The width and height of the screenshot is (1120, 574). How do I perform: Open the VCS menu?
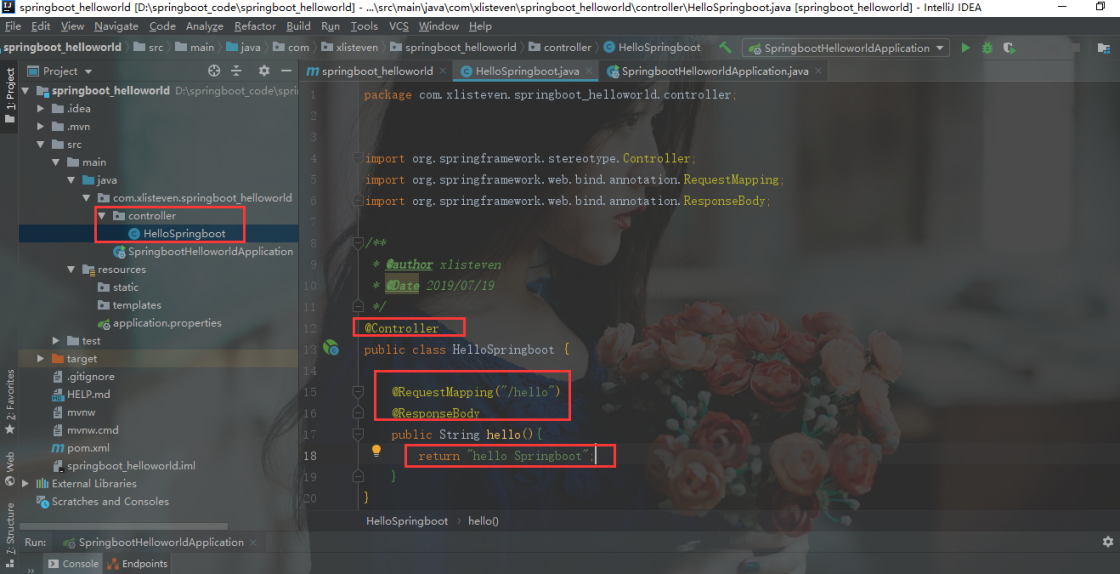coord(399,26)
